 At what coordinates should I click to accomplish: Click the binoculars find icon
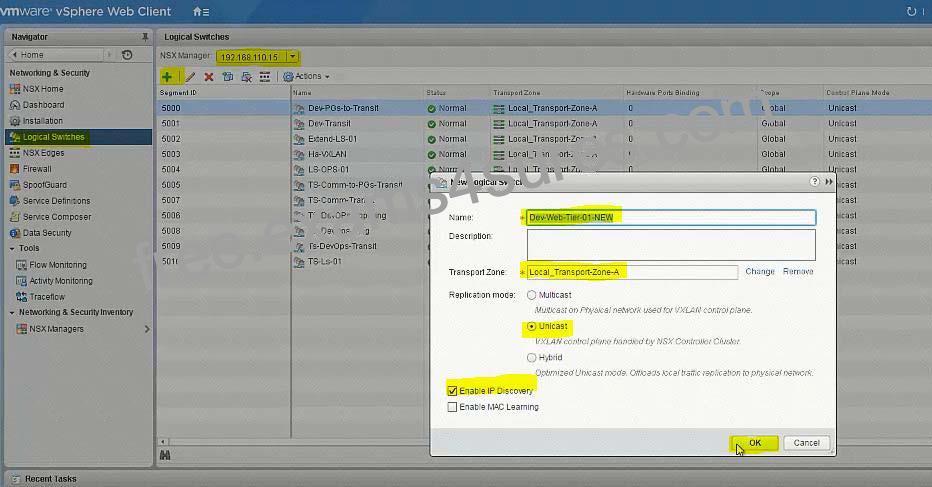pos(165,455)
